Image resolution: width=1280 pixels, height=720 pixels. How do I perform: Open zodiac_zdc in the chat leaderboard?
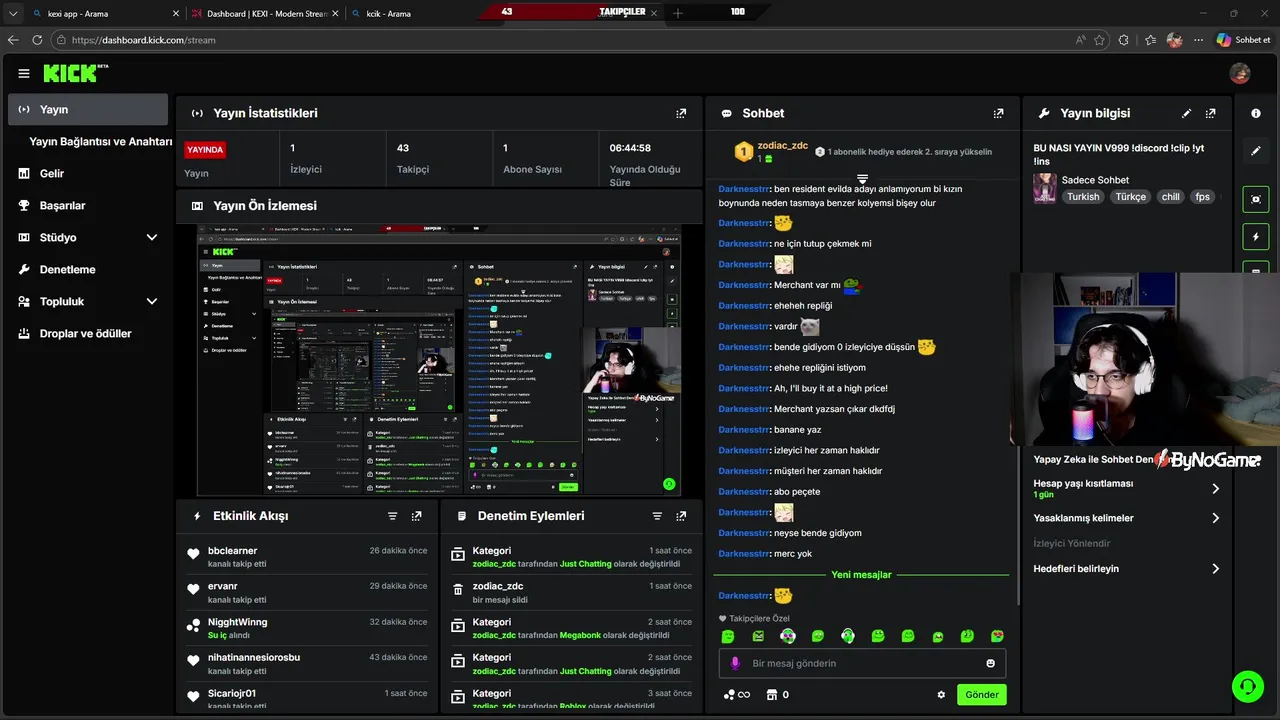tap(782, 146)
